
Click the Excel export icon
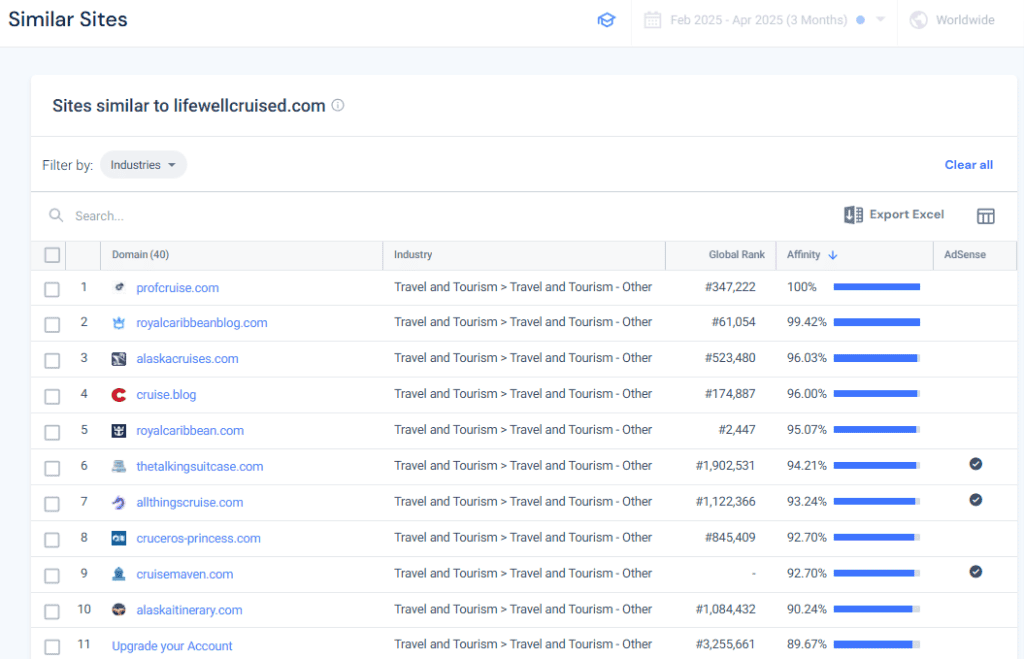point(853,215)
